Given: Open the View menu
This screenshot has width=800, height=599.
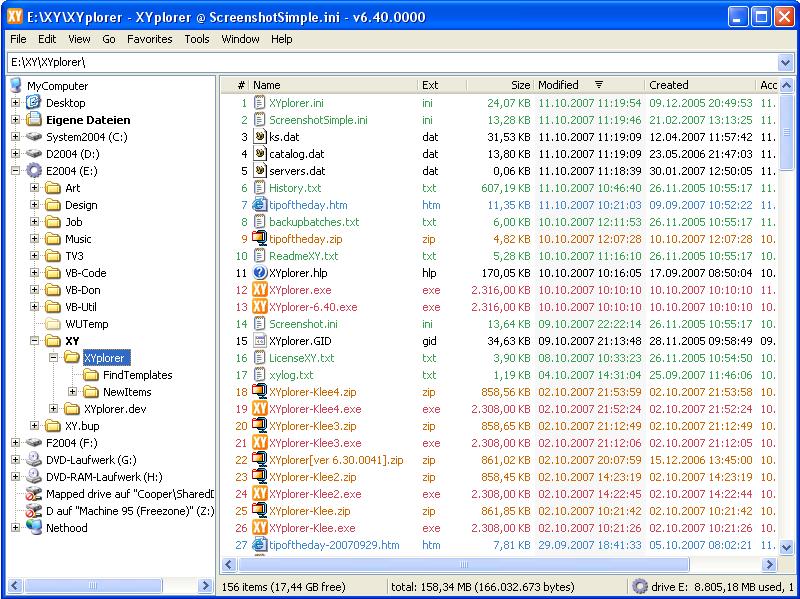Looking at the screenshot, I should [79, 39].
